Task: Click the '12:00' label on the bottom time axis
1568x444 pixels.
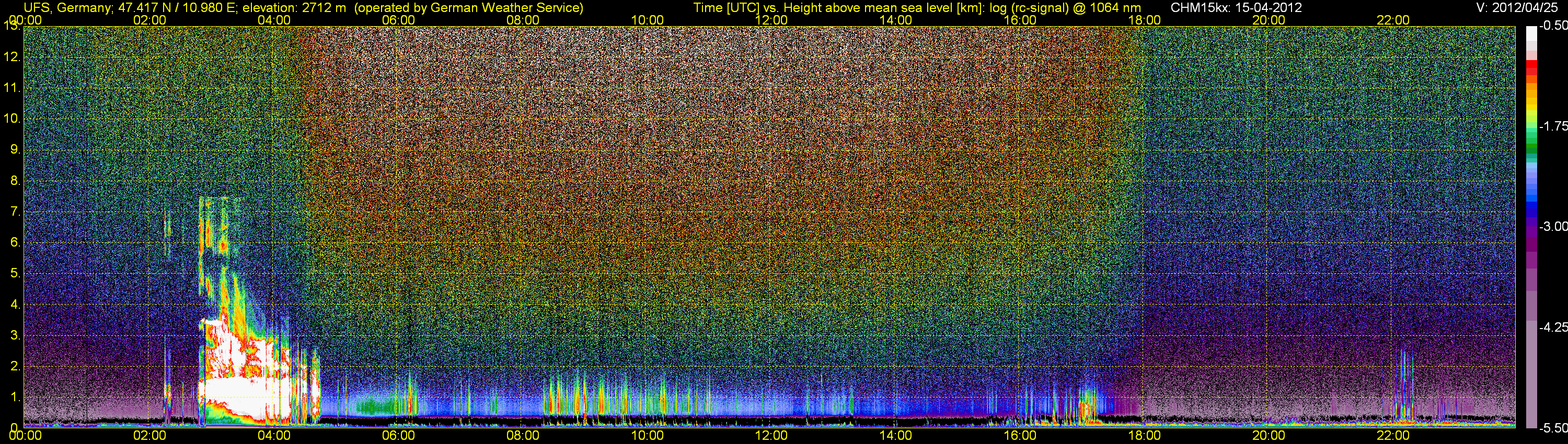Action: [x=771, y=436]
